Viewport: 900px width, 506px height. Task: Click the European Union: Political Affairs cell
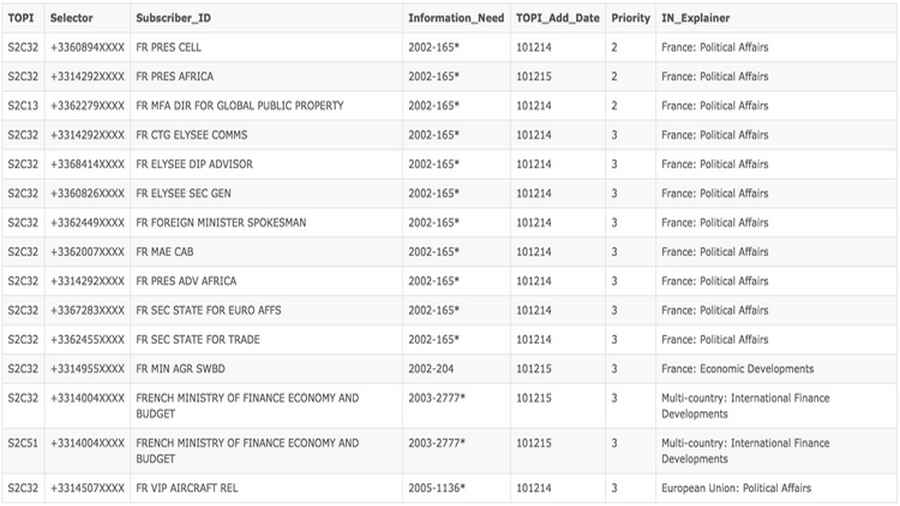pos(736,488)
